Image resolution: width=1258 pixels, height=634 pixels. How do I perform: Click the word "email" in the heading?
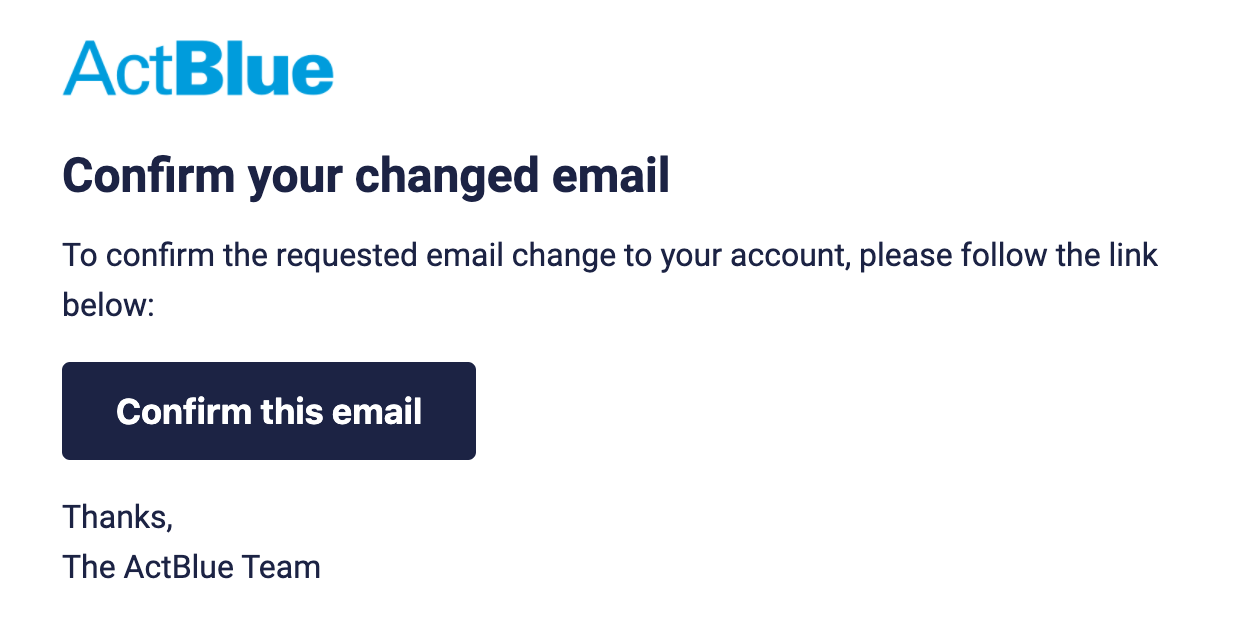coord(615,177)
